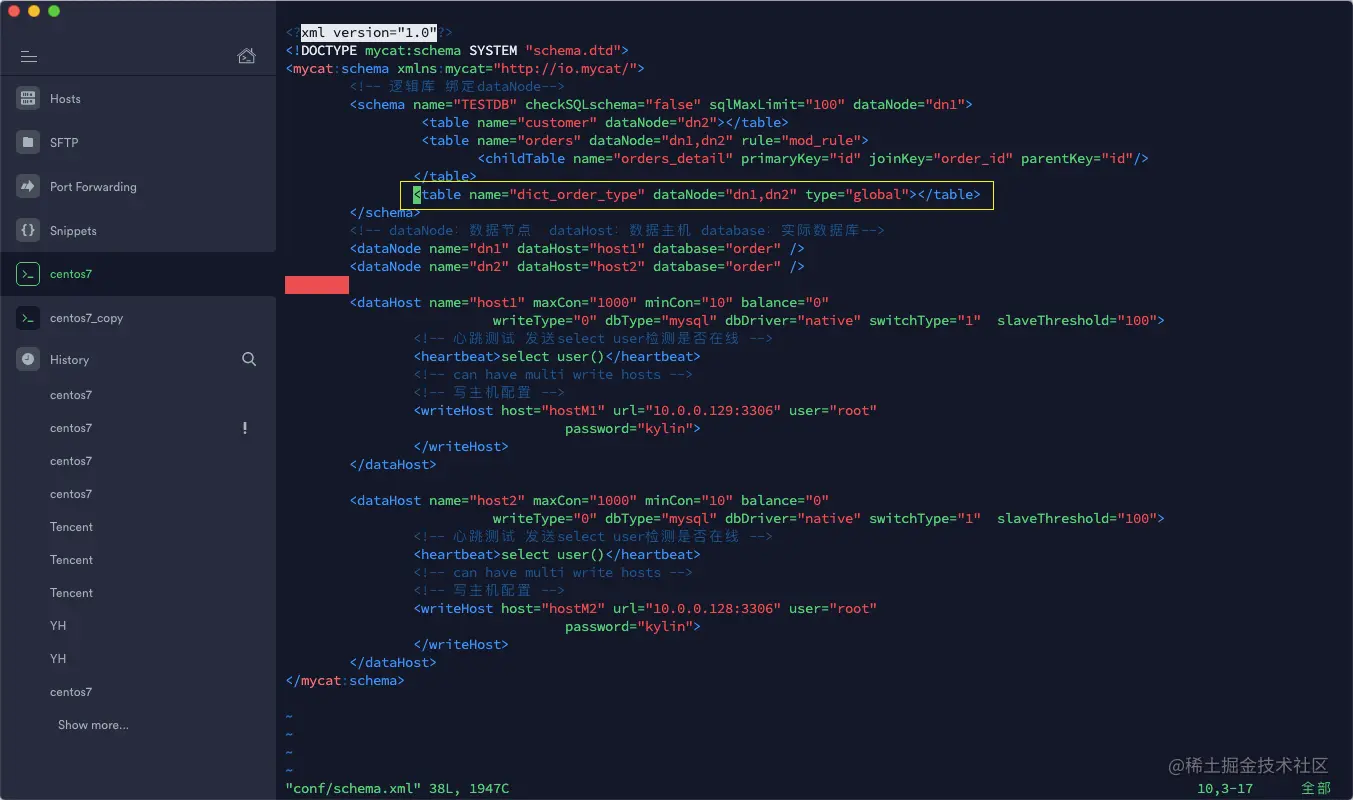Click Show more... in history list

(93, 725)
